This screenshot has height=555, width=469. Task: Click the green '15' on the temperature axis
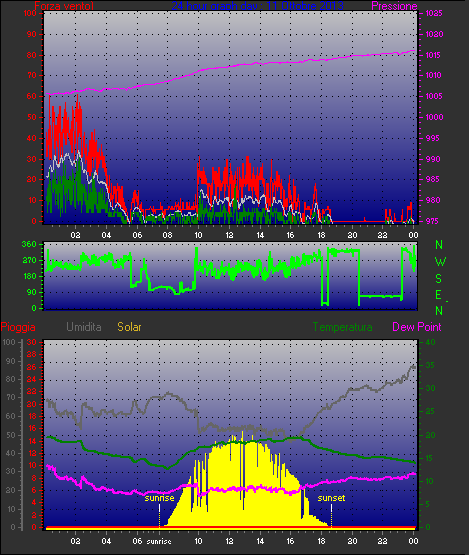click(429, 458)
